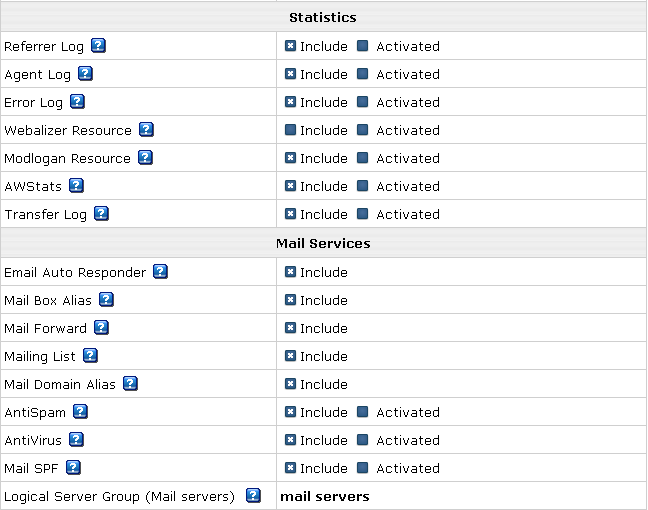Screen dimensions: 648x510
Task: Open help icon next to Referrer Log
Action: point(98,45)
